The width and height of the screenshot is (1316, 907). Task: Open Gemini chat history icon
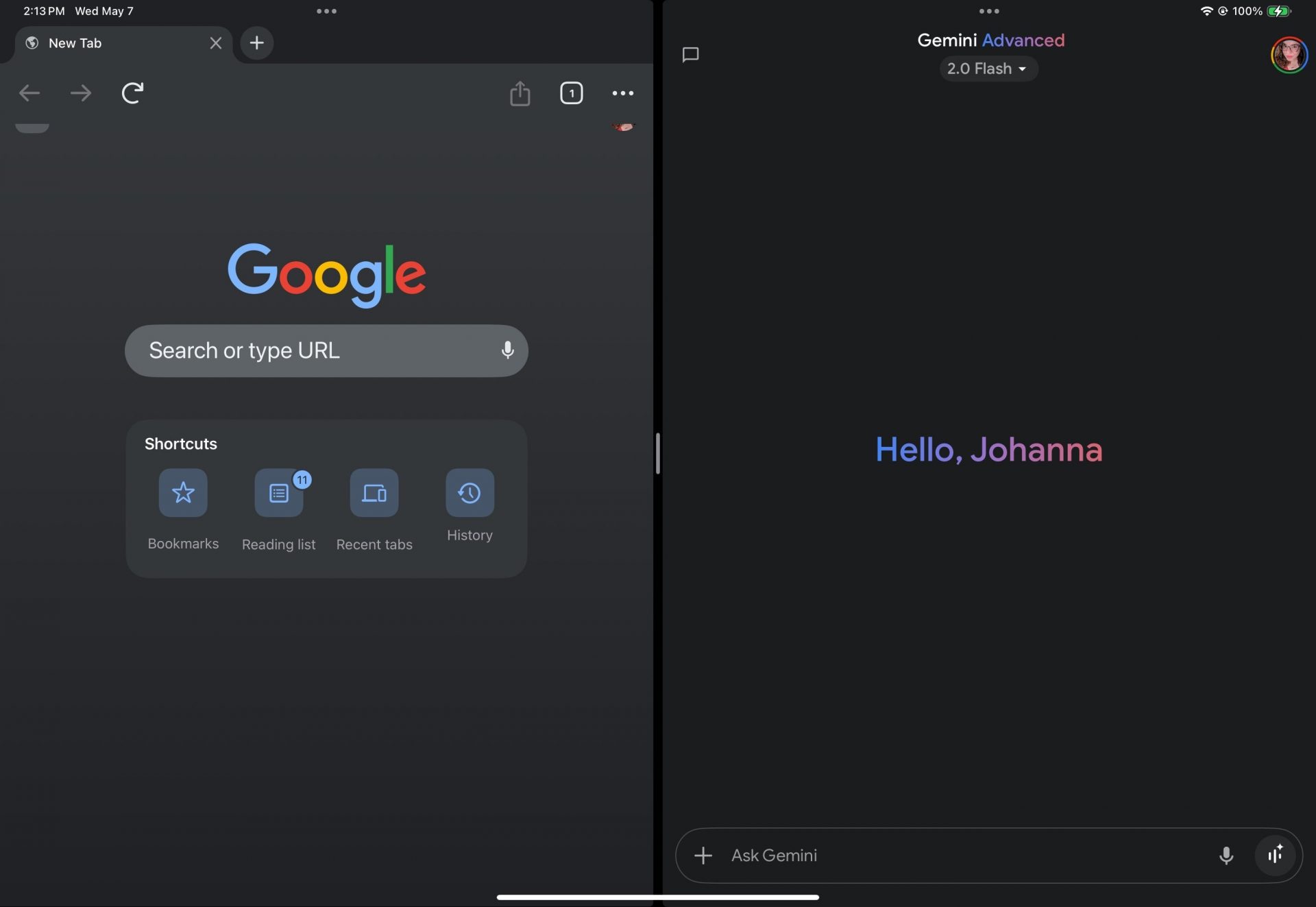click(690, 55)
